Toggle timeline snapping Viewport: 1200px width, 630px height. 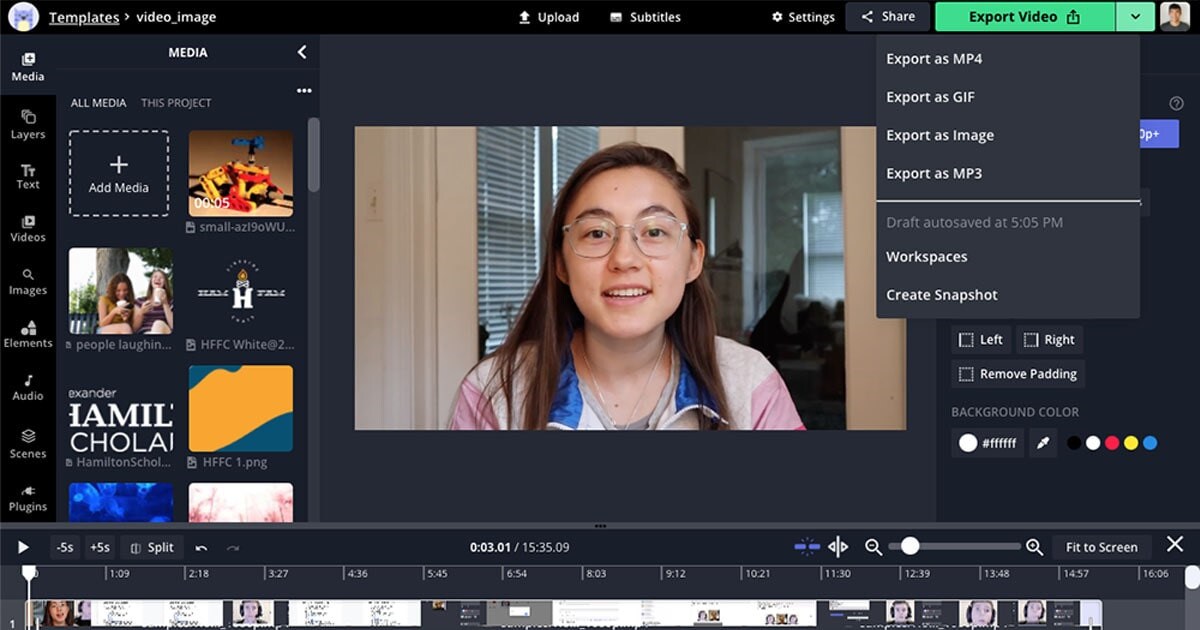pyautogui.click(x=805, y=547)
